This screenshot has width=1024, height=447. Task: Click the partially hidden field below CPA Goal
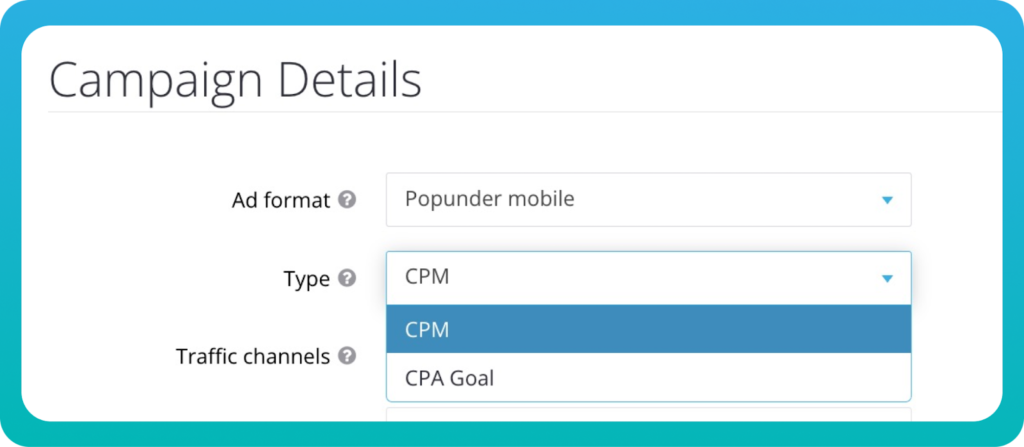point(648,413)
